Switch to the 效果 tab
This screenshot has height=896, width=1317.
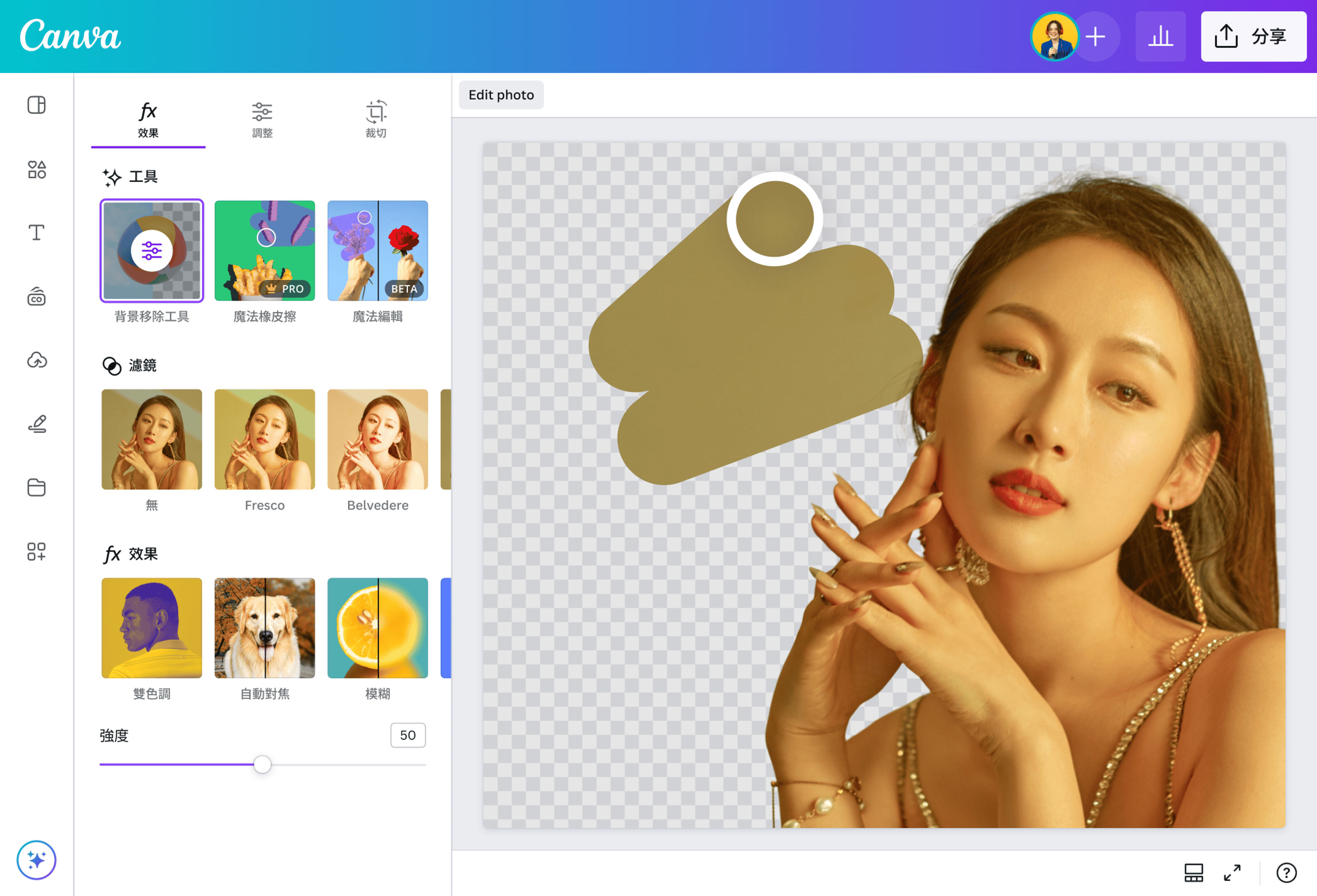coord(148,121)
